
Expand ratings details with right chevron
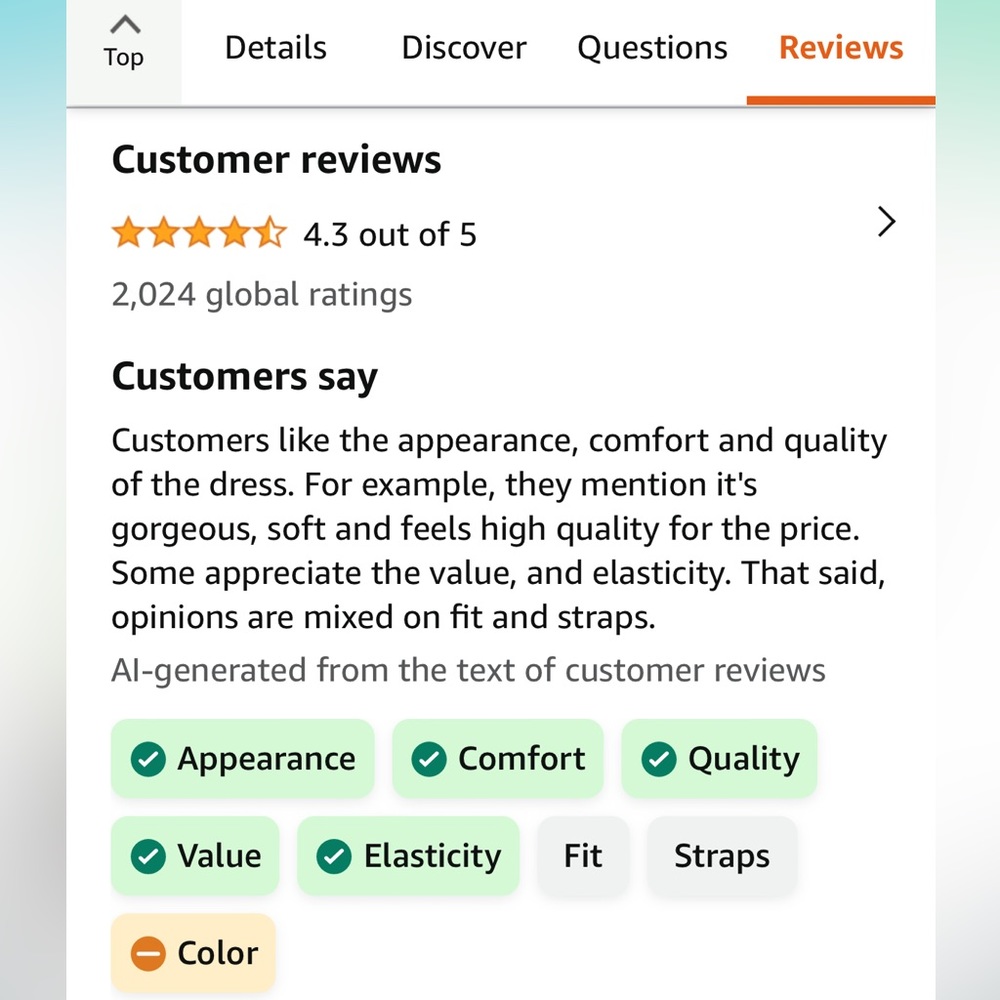click(886, 222)
